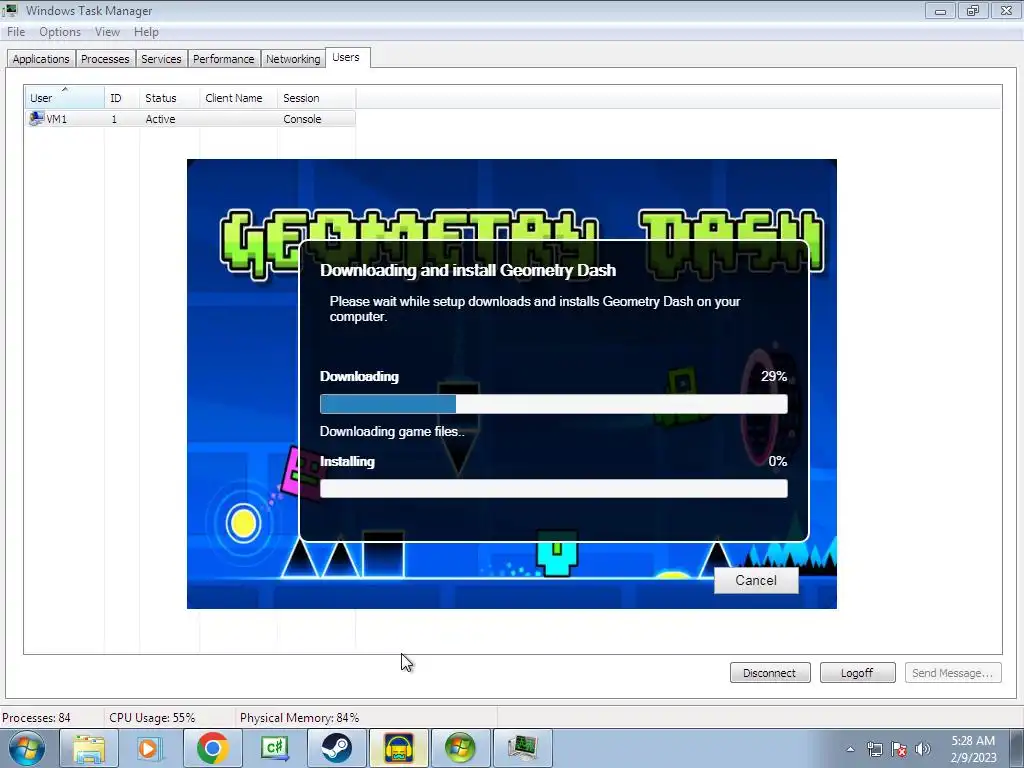Click the network tray icon
The height and width of the screenshot is (768, 1024).
click(x=874, y=749)
